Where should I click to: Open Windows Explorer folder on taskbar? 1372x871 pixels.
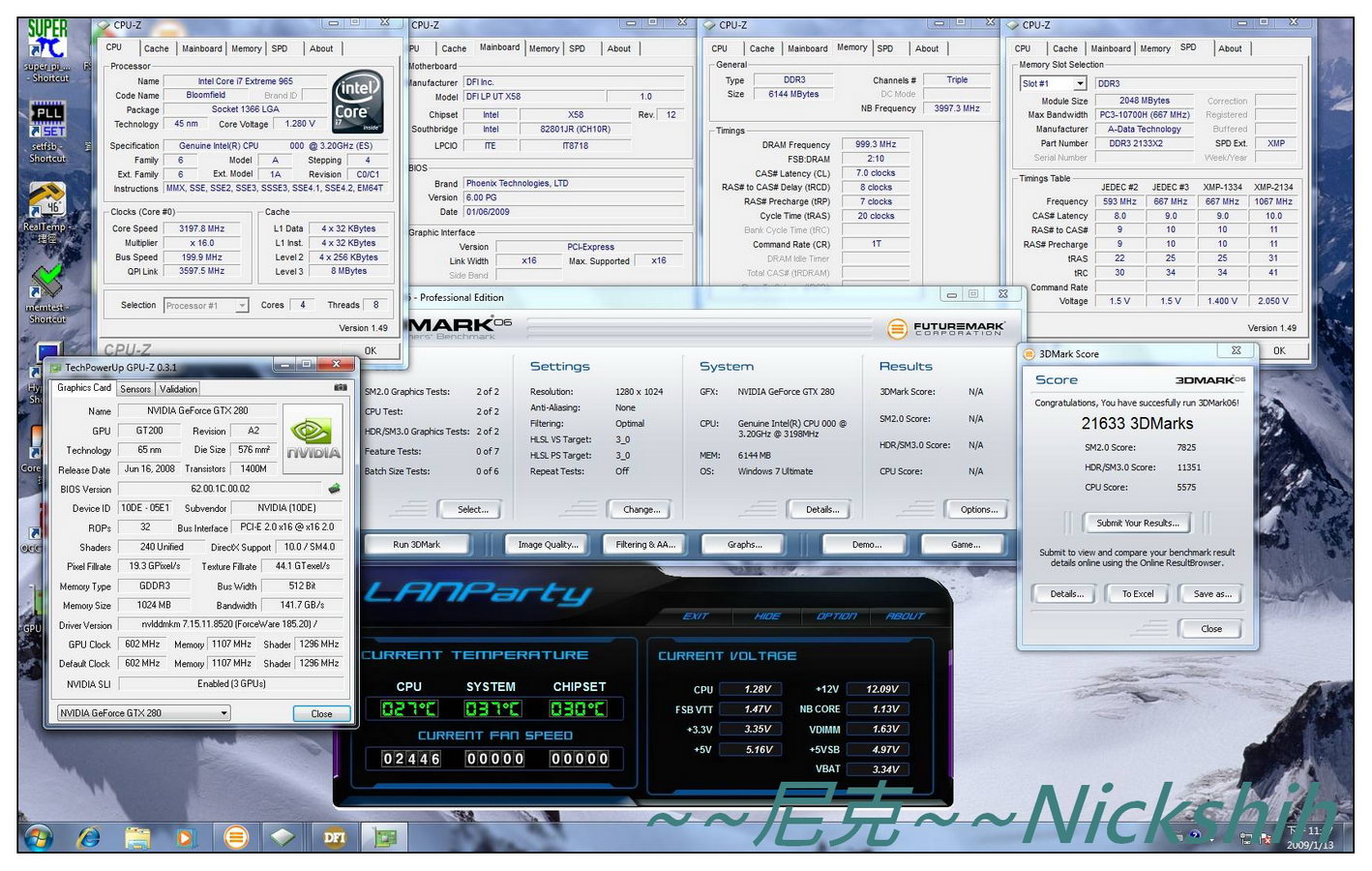click(137, 836)
